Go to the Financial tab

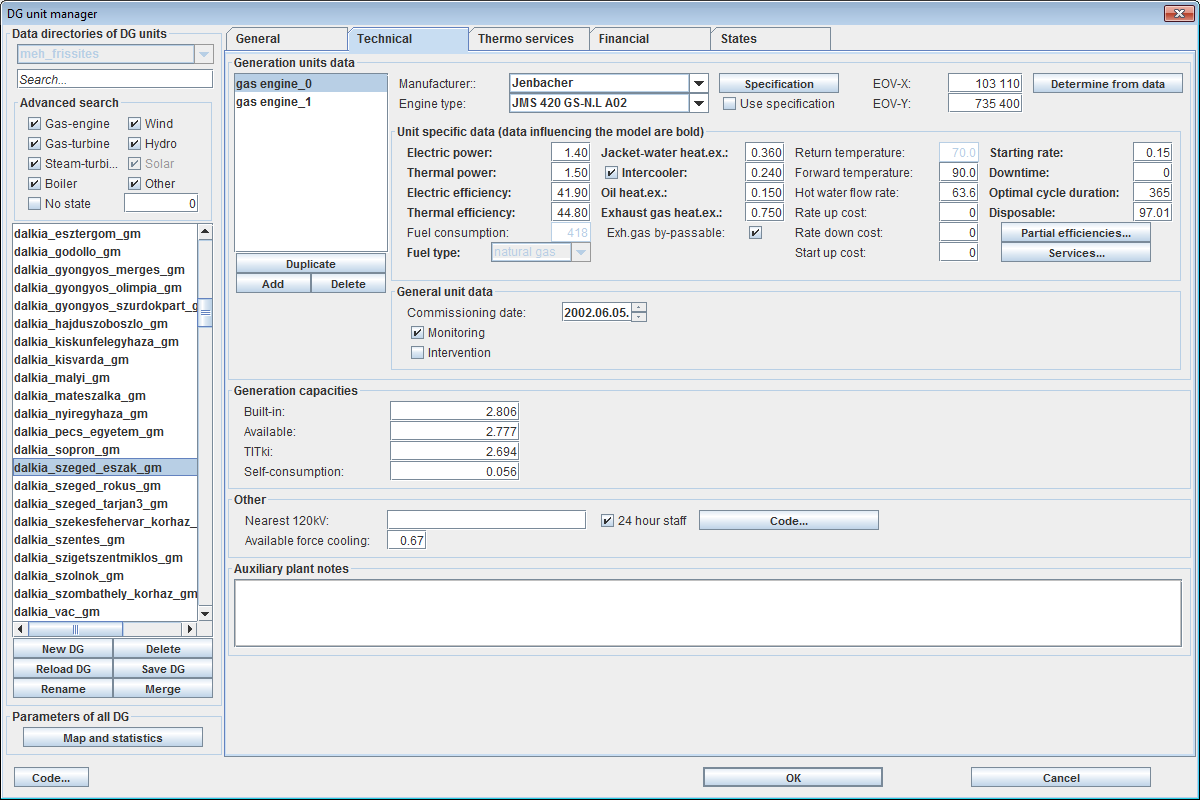(649, 39)
